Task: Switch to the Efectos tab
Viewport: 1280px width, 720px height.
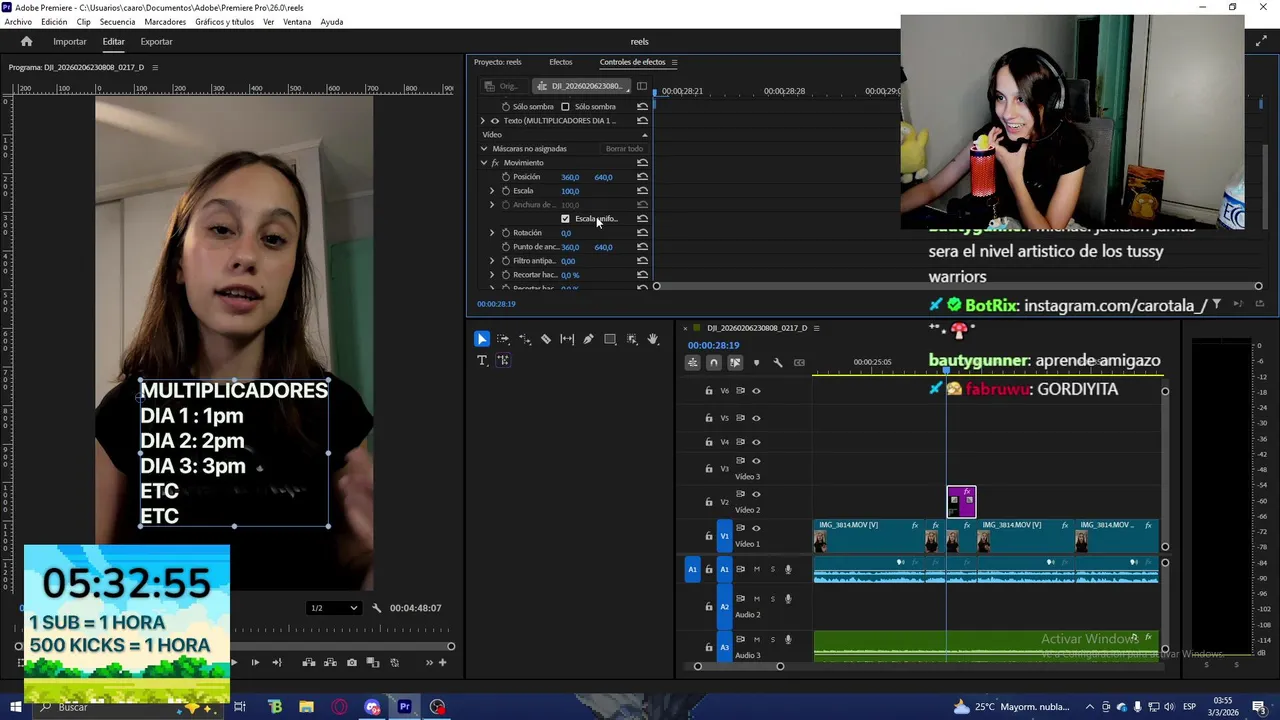Action: [x=561, y=62]
